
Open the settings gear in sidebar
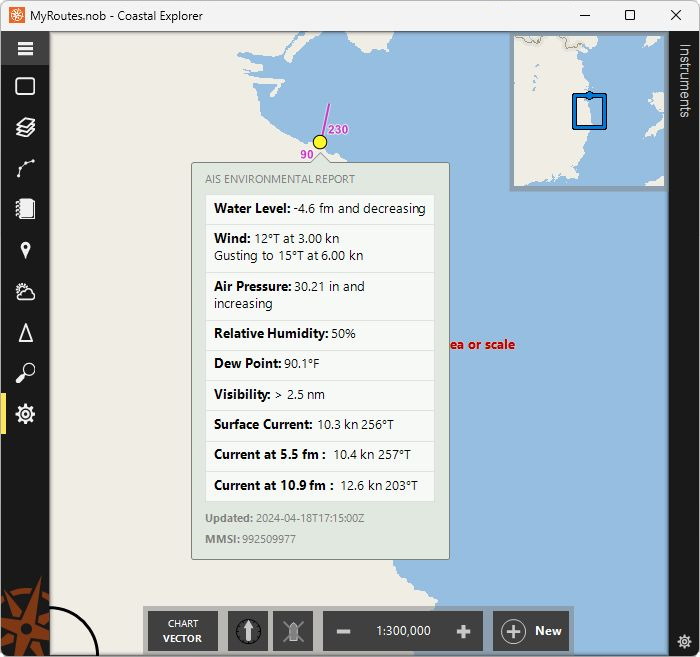pyautogui.click(x=25, y=414)
